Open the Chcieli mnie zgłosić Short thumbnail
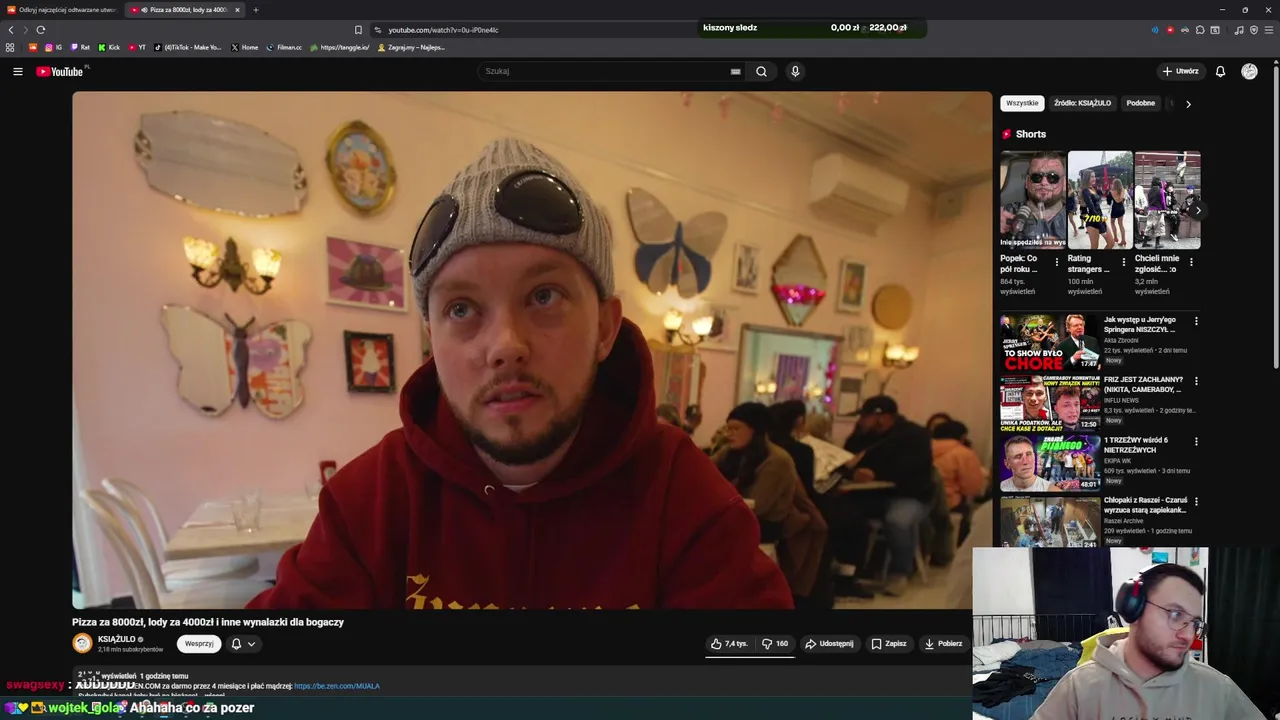1280x720 pixels. pyautogui.click(x=1167, y=199)
